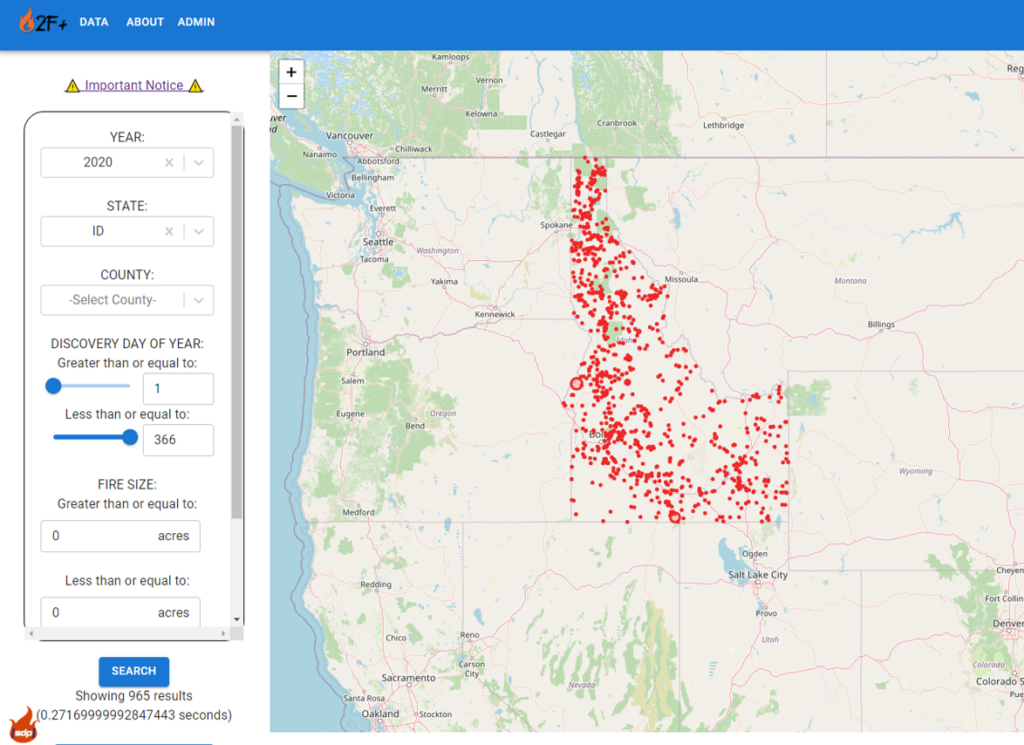
Task: Open the DATA menu
Action: pos(94,22)
